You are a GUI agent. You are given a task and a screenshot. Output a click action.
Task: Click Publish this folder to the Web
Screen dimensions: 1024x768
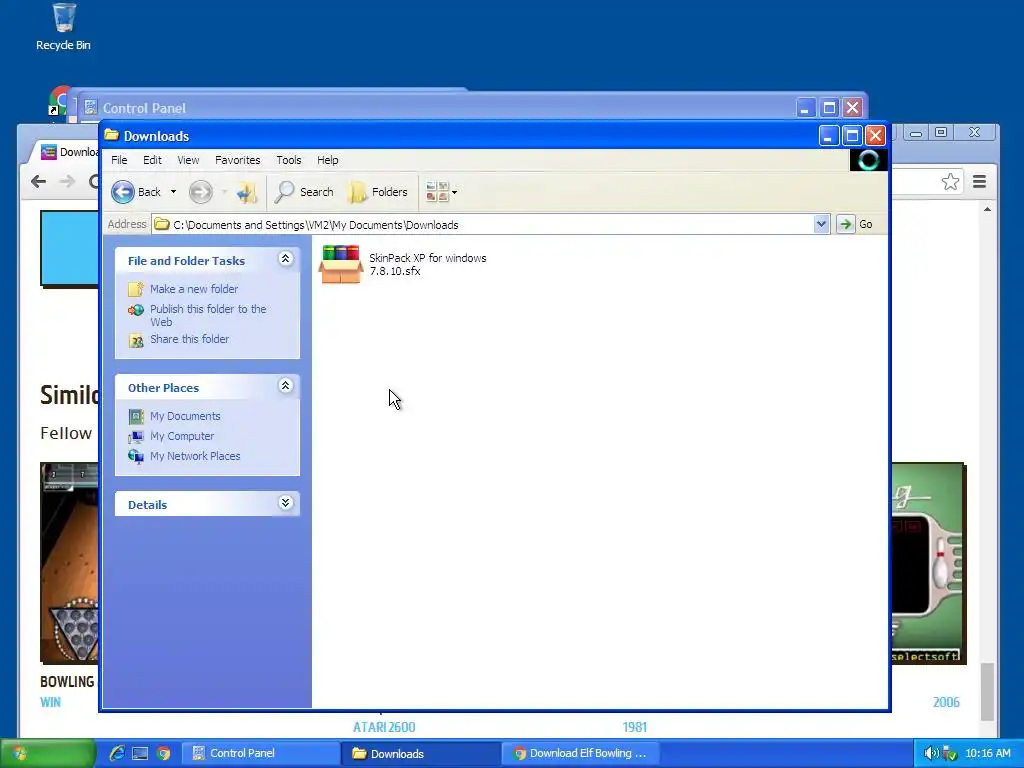(x=208, y=315)
